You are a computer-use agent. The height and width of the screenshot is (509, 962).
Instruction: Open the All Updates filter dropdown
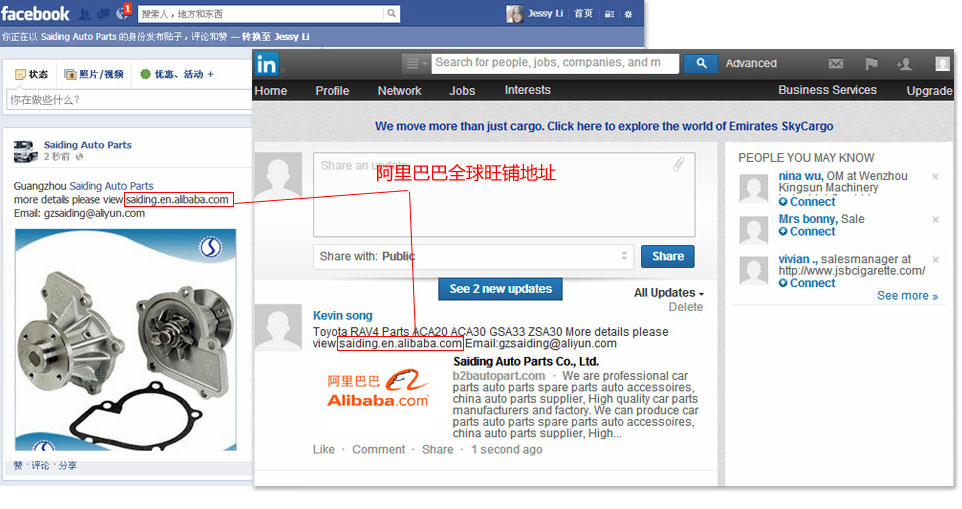coord(669,293)
